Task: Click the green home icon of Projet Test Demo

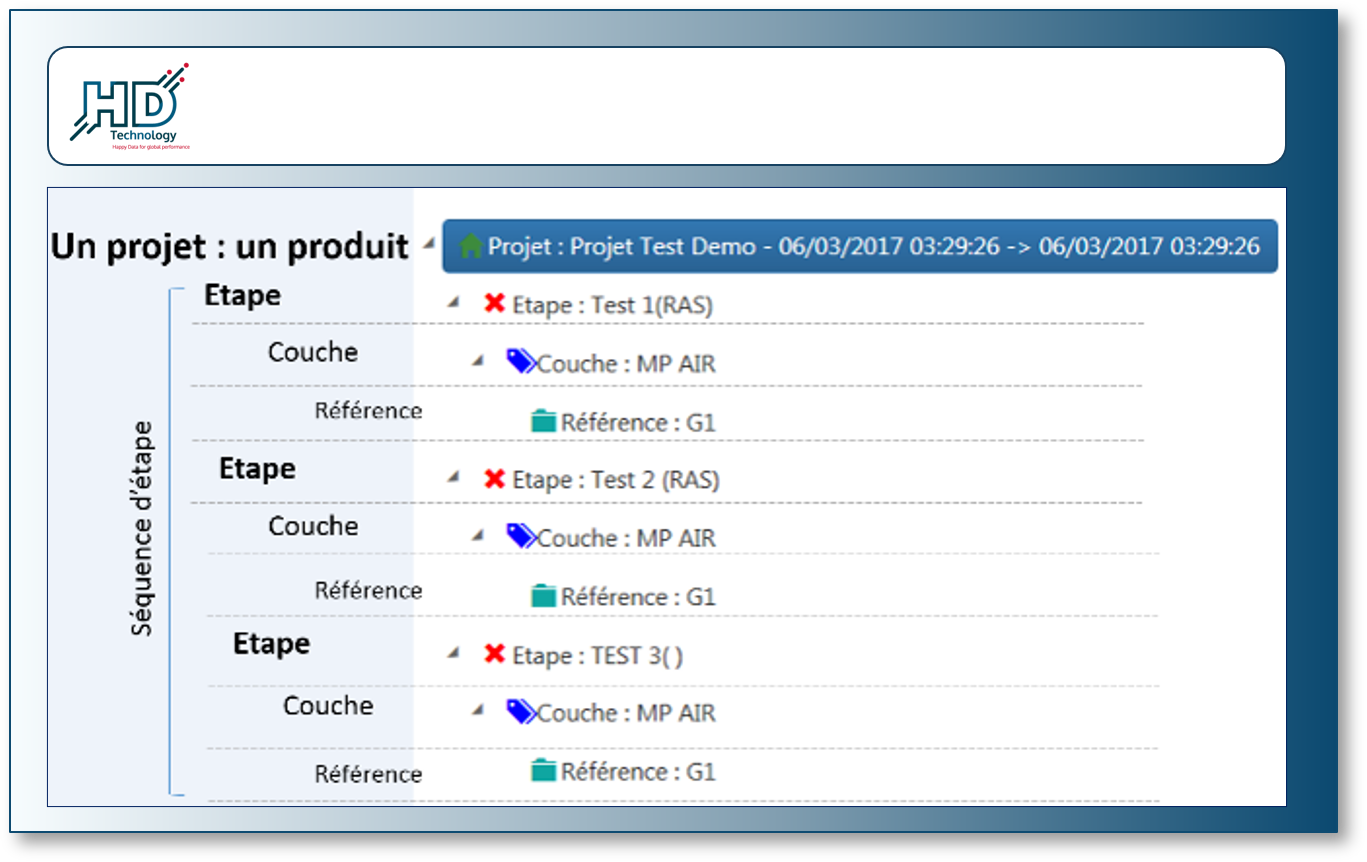Action: pos(471,246)
